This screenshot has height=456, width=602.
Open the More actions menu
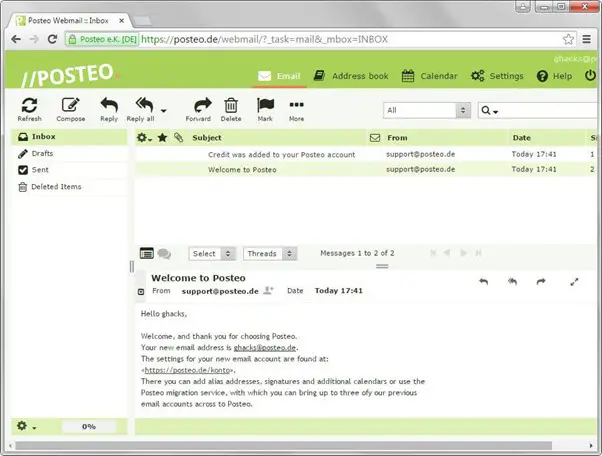[x=296, y=110]
